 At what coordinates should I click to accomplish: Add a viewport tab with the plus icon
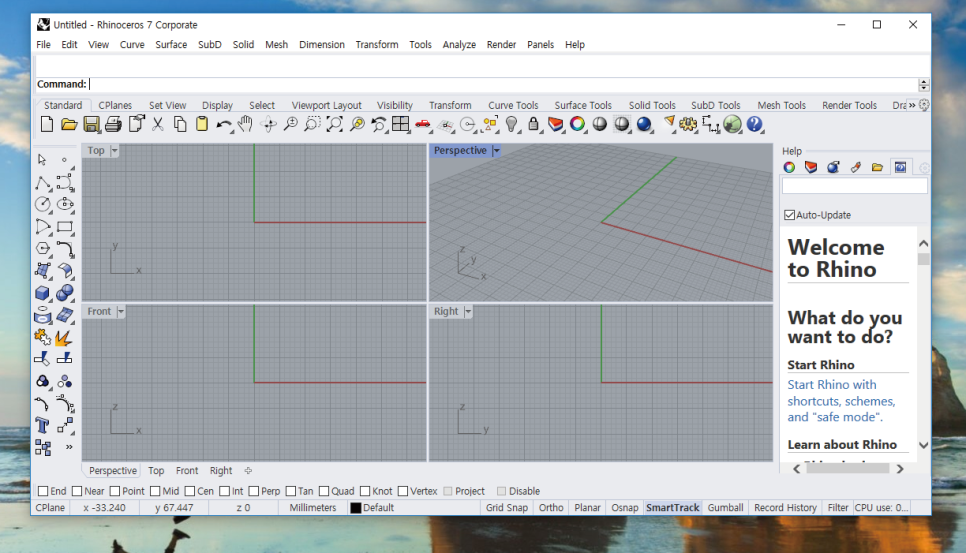248,470
